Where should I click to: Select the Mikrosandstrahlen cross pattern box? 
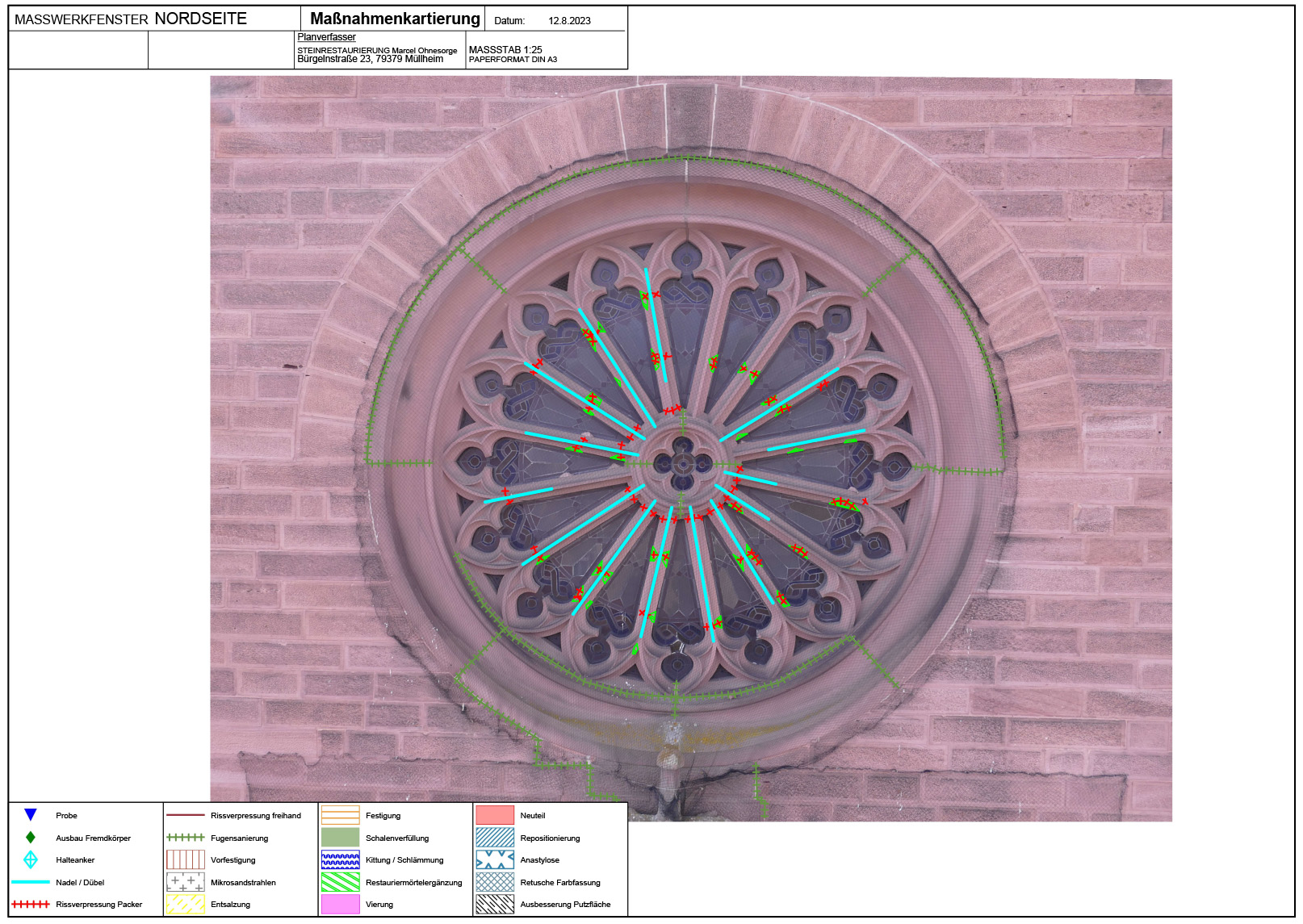click(185, 882)
